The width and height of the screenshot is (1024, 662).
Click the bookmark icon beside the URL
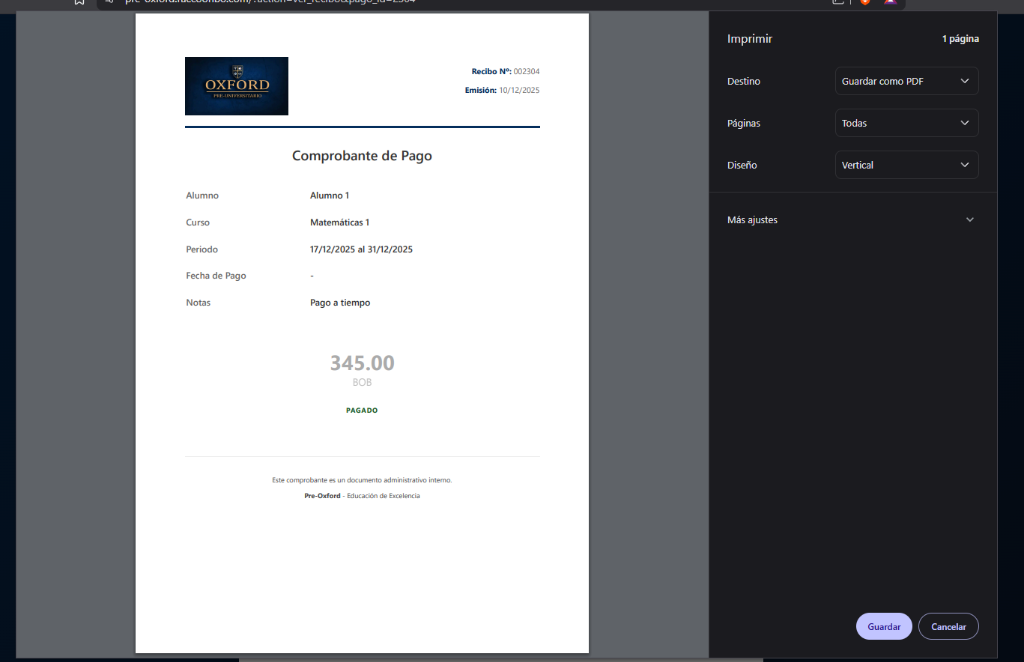[x=79, y=2]
